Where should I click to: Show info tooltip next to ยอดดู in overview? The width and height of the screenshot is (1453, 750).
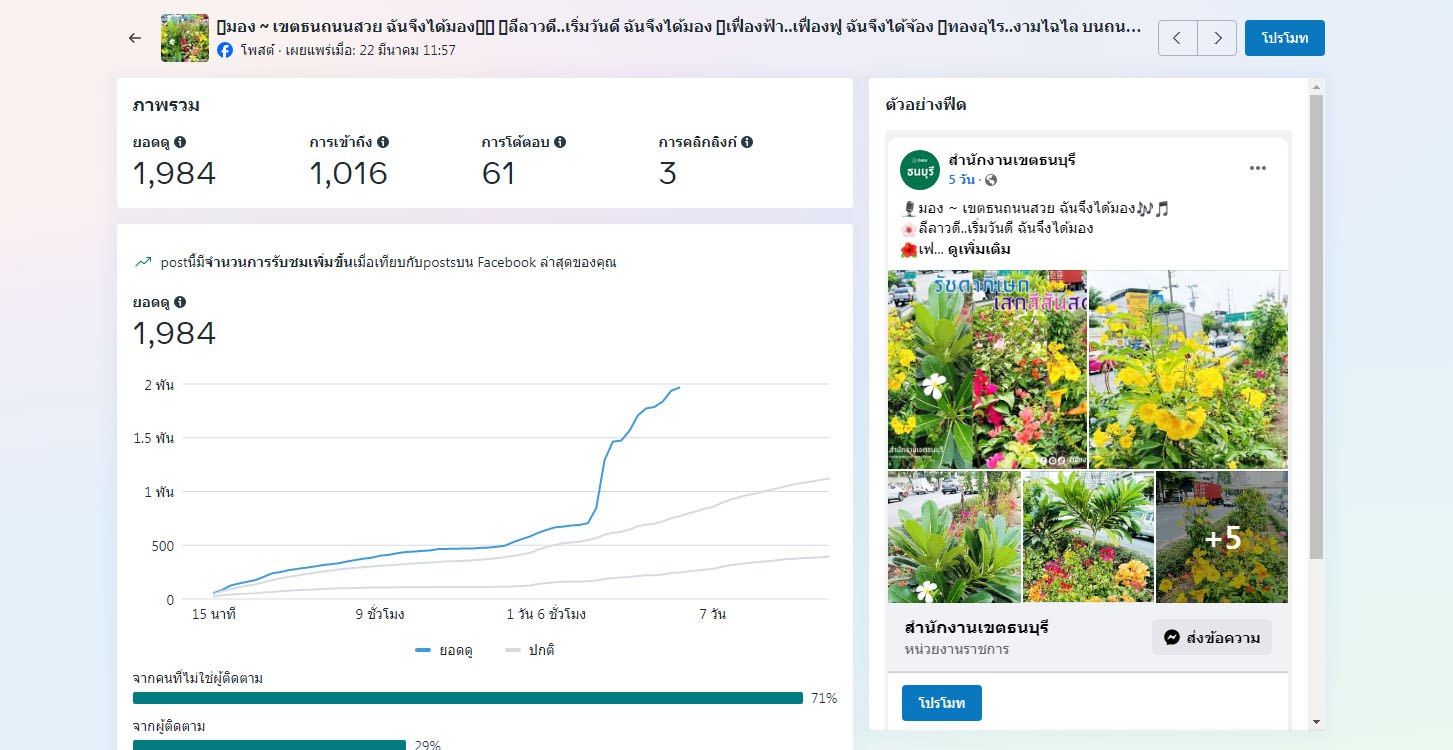[180, 142]
